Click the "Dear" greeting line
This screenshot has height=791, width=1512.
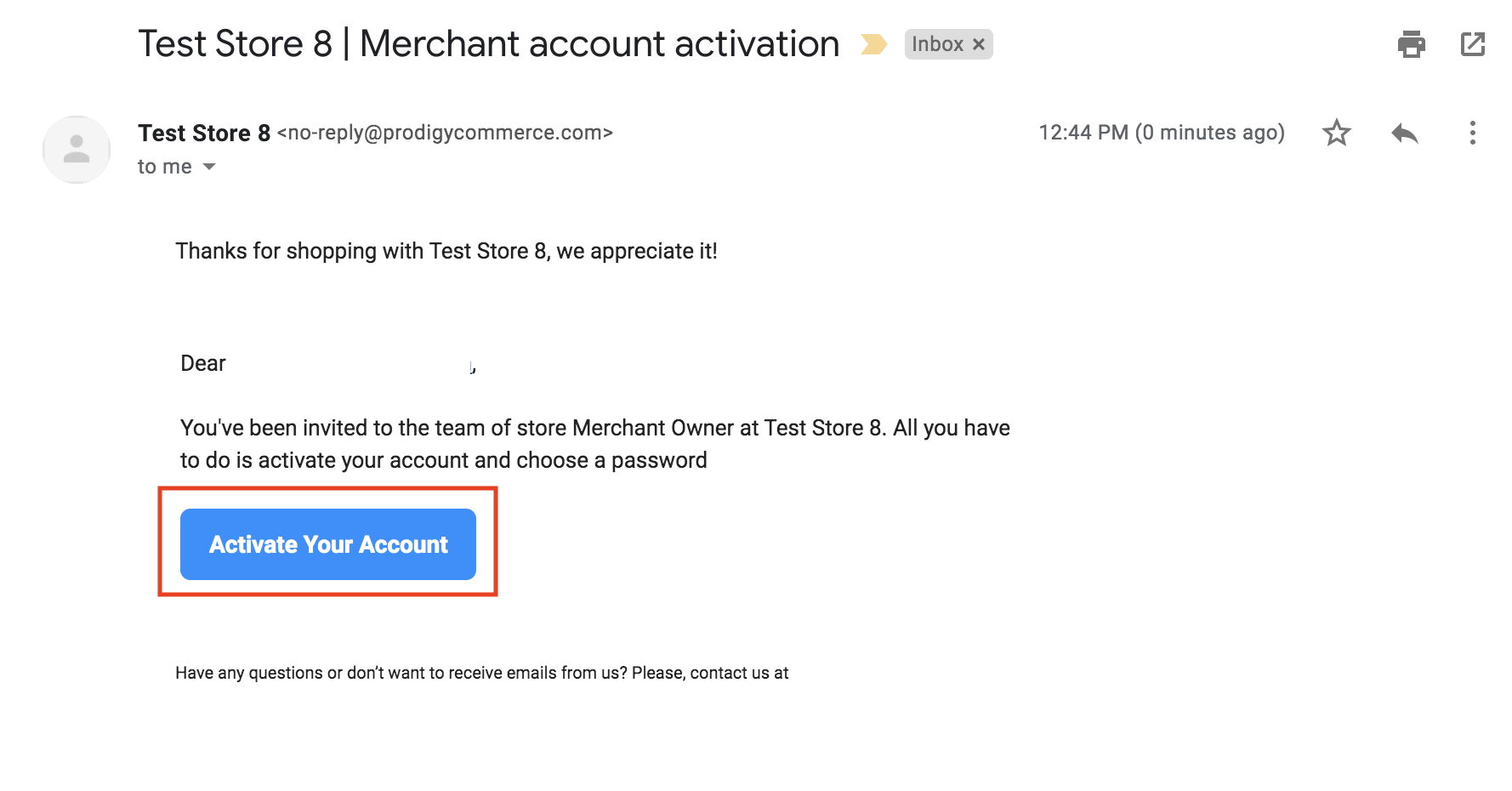(203, 363)
